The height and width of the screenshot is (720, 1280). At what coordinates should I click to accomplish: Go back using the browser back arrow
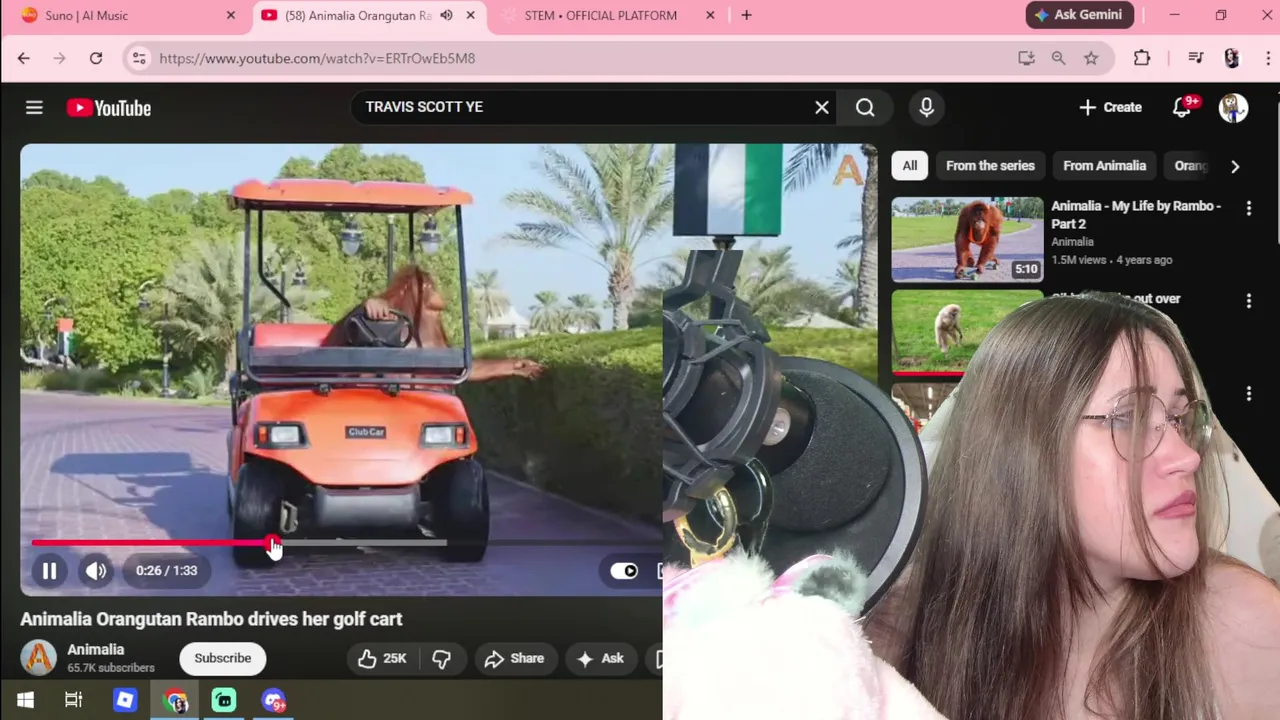[x=23, y=58]
